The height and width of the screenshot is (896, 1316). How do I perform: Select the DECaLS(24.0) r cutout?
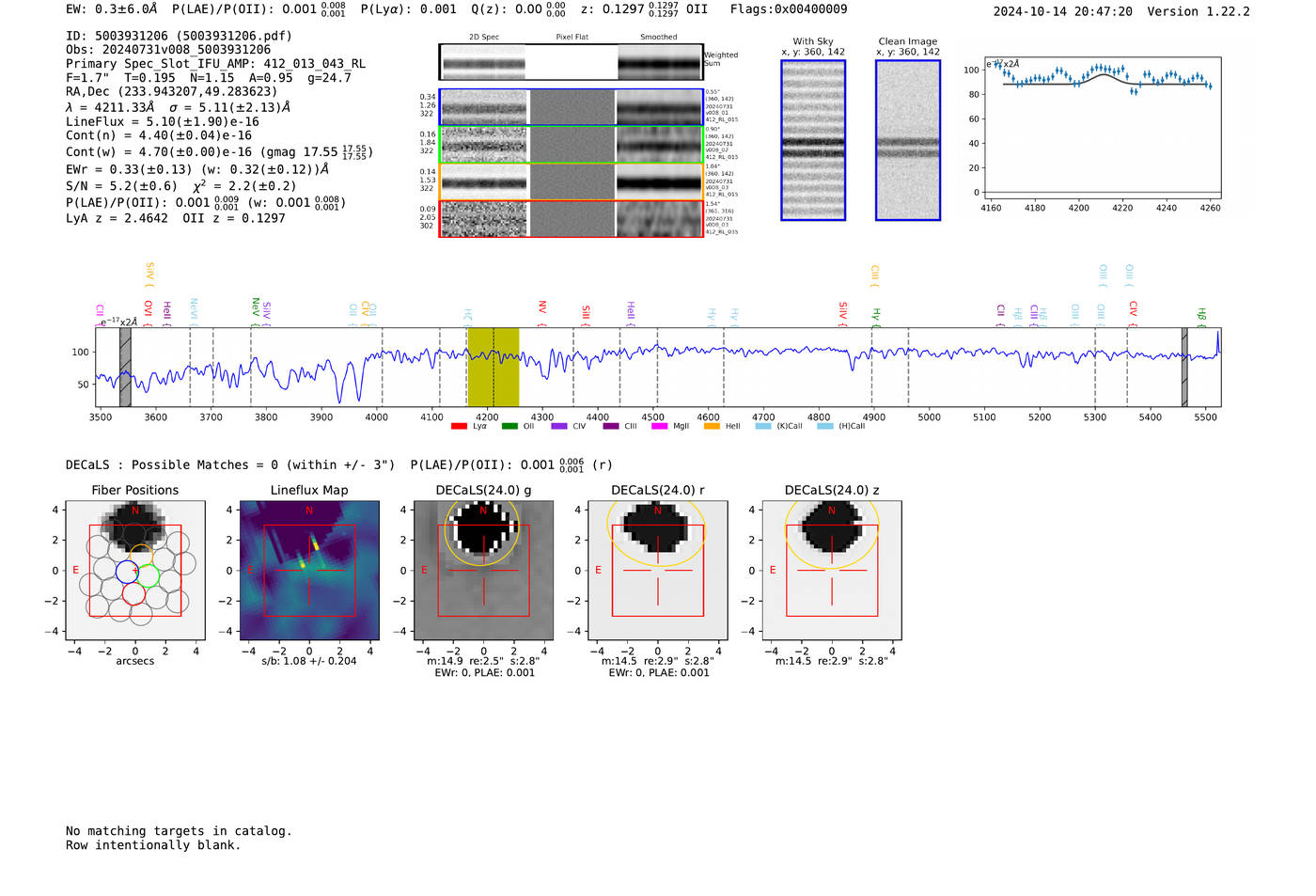tap(658, 570)
